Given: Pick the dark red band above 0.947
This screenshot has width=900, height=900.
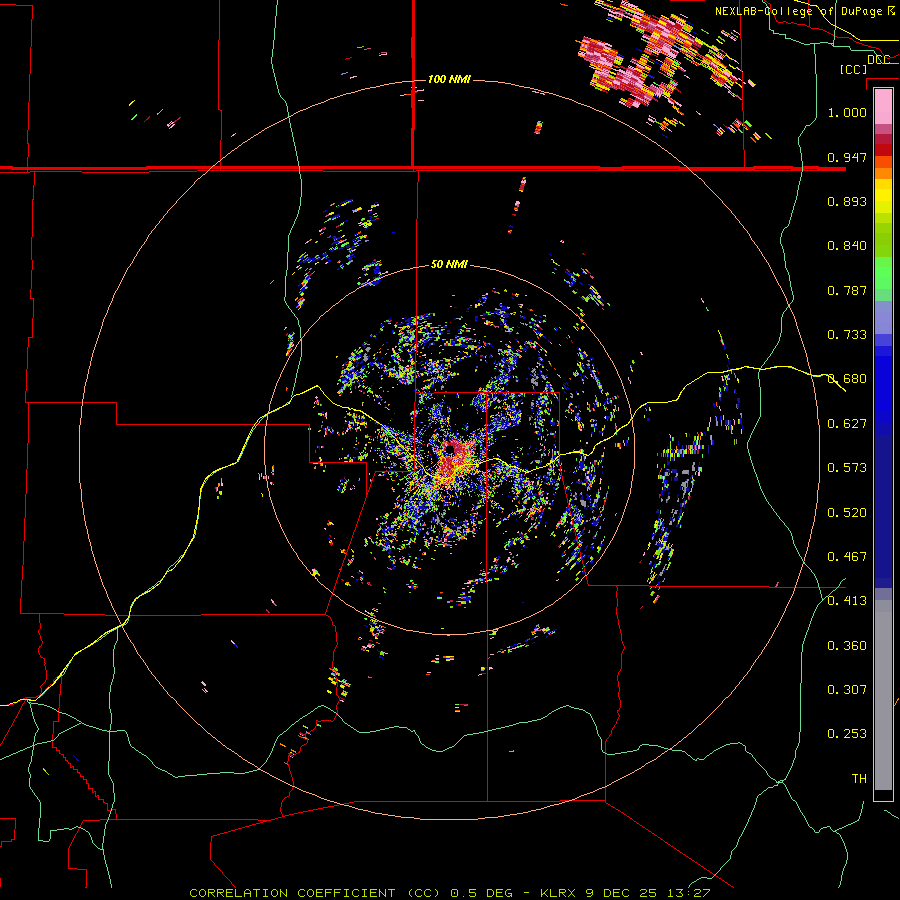Looking at the screenshot, I should pos(883,150).
